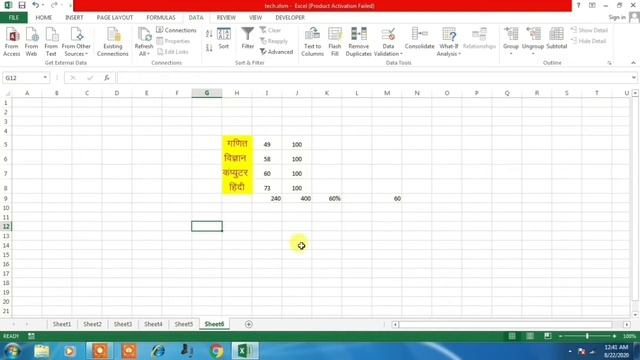Open Chrome from taskbar
640x360 pixels.
217,351
